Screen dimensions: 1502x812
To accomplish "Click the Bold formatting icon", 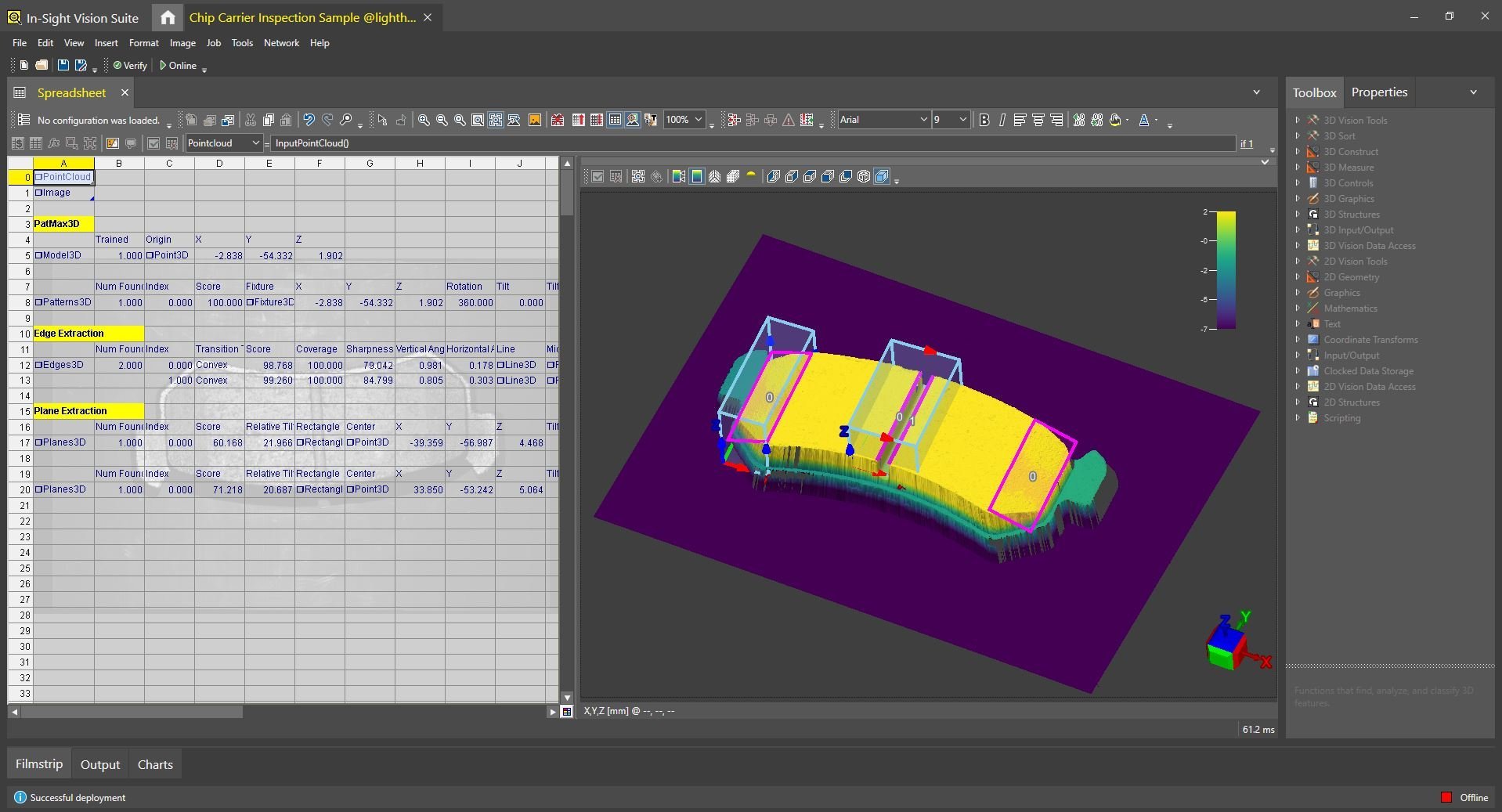I will (x=984, y=120).
